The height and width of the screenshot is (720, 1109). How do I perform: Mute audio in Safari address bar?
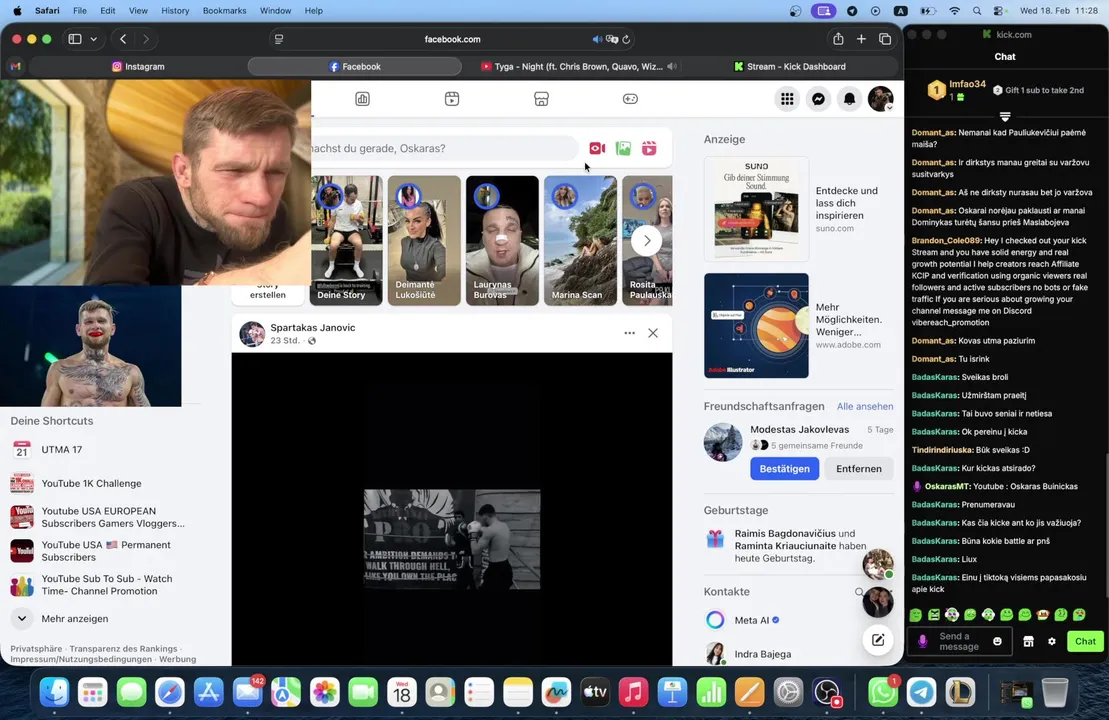[x=597, y=40]
